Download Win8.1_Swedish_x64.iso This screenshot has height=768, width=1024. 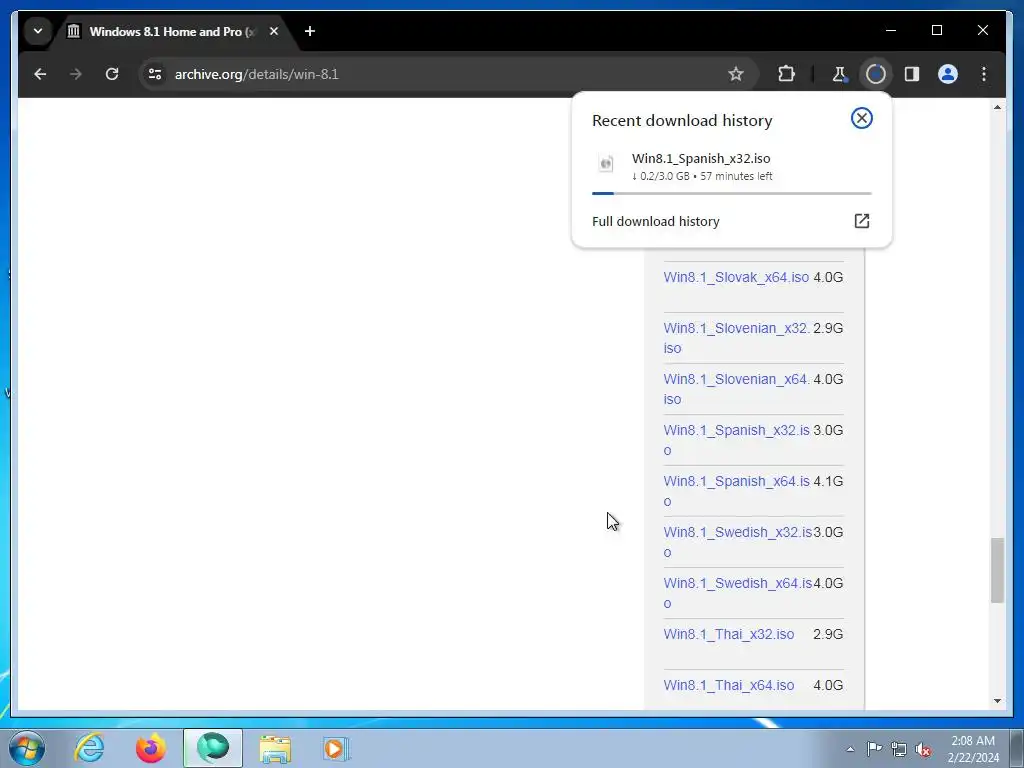(x=737, y=592)
